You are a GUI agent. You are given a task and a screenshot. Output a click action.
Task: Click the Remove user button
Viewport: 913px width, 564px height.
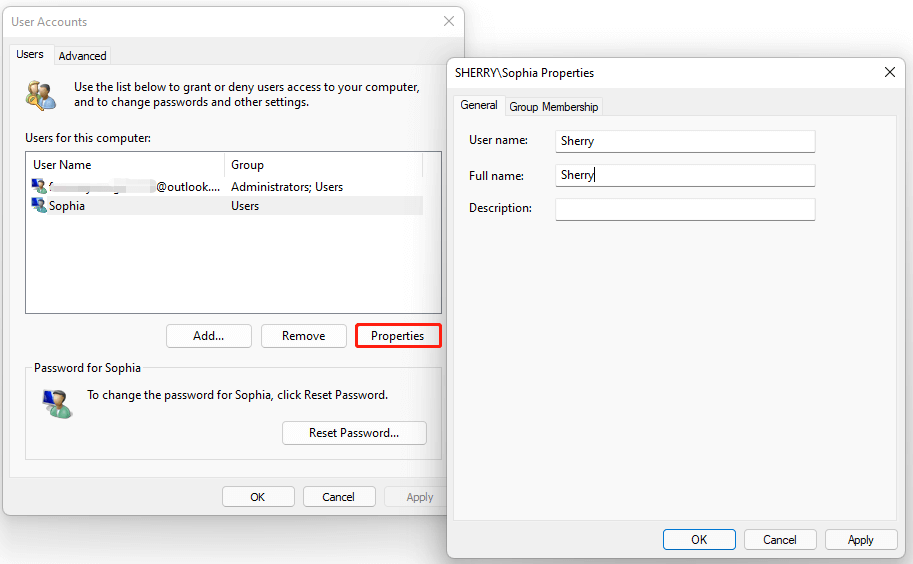tap(303, 336)
